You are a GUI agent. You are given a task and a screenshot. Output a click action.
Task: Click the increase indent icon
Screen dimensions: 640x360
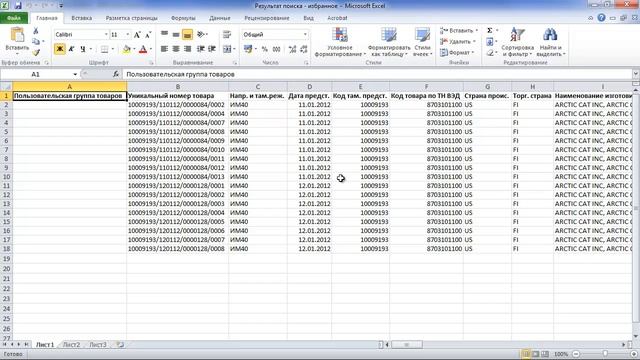click(x=212, y=49)
